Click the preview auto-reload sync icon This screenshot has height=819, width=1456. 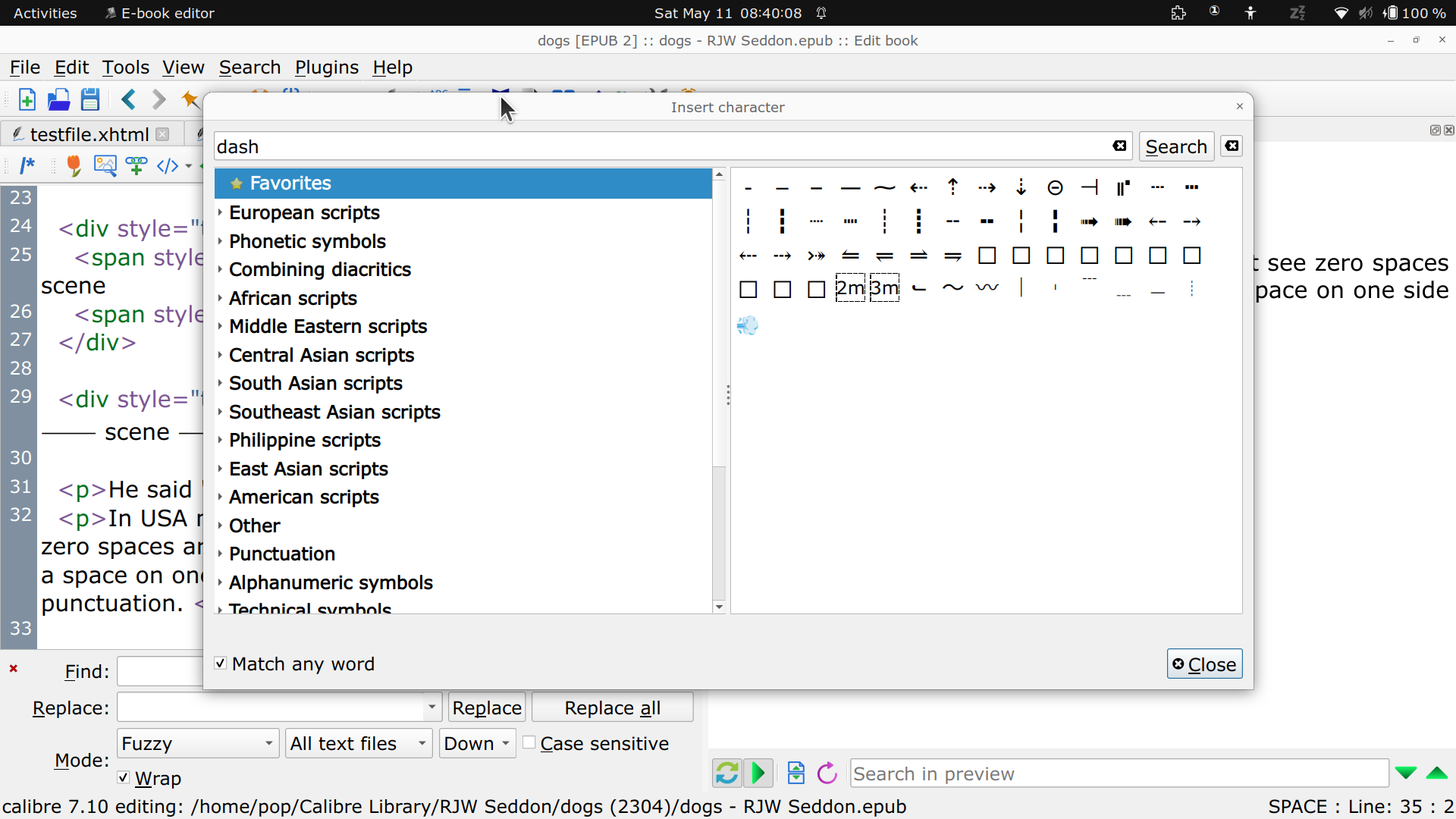[x=726, y=773]
